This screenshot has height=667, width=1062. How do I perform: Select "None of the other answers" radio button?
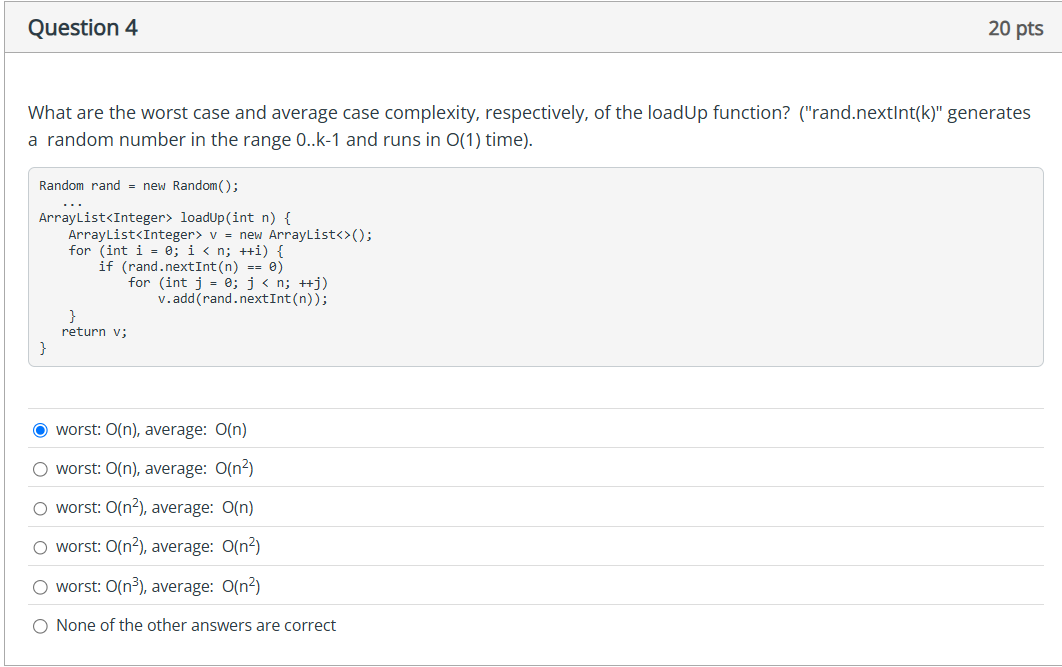pos(40,626)
